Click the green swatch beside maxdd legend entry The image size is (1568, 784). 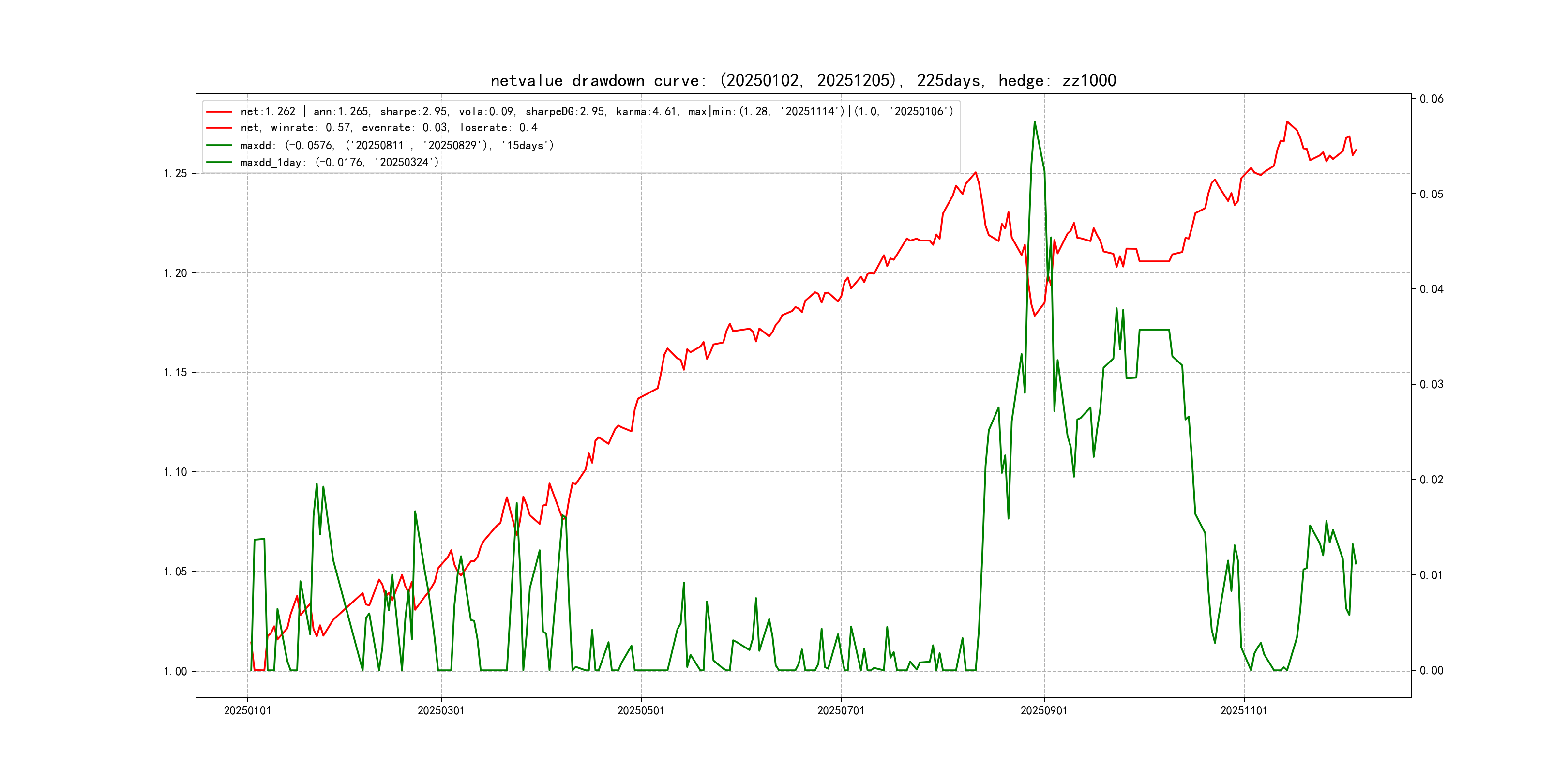tap(219, 146)
